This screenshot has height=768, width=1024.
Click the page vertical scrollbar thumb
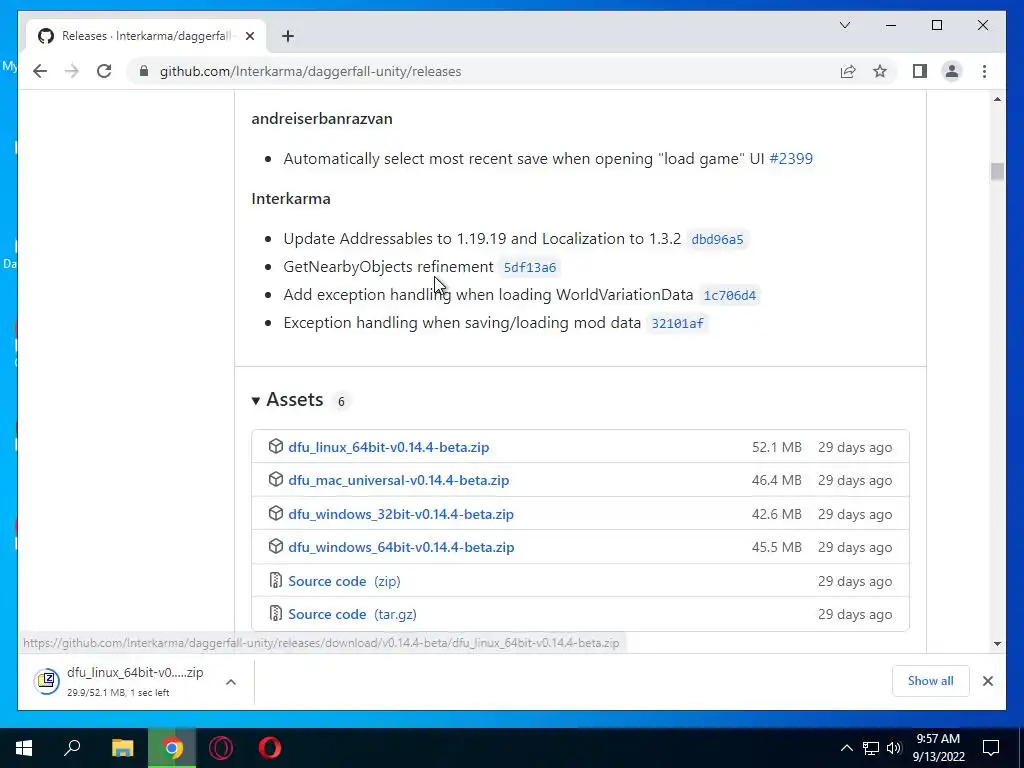997,172
